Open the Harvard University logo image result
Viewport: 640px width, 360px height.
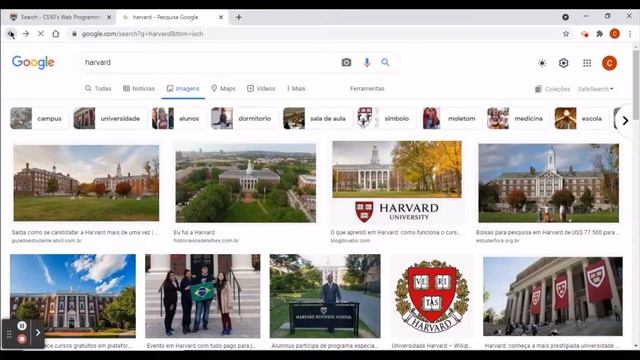pos(397,182)
